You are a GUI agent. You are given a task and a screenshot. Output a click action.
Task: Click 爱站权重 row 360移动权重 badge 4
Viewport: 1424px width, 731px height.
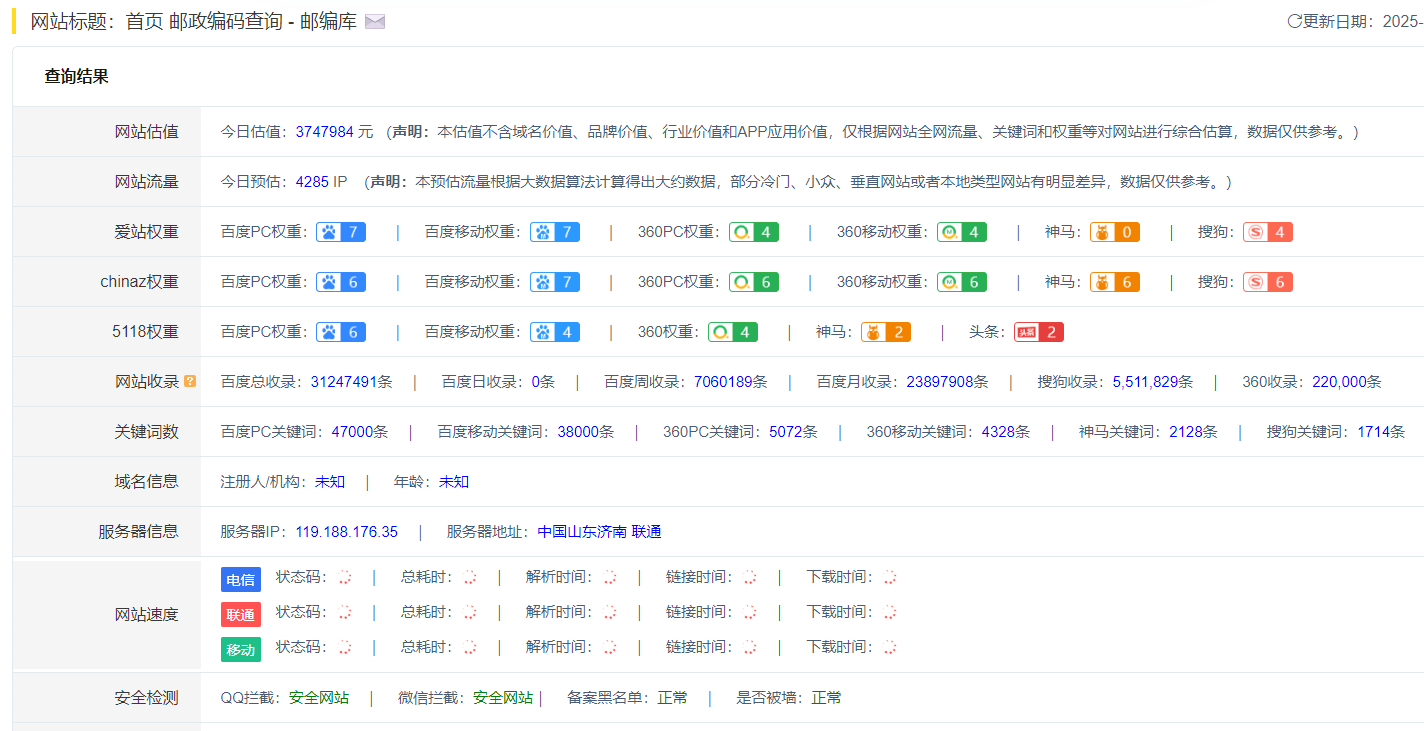coord(962,232)
